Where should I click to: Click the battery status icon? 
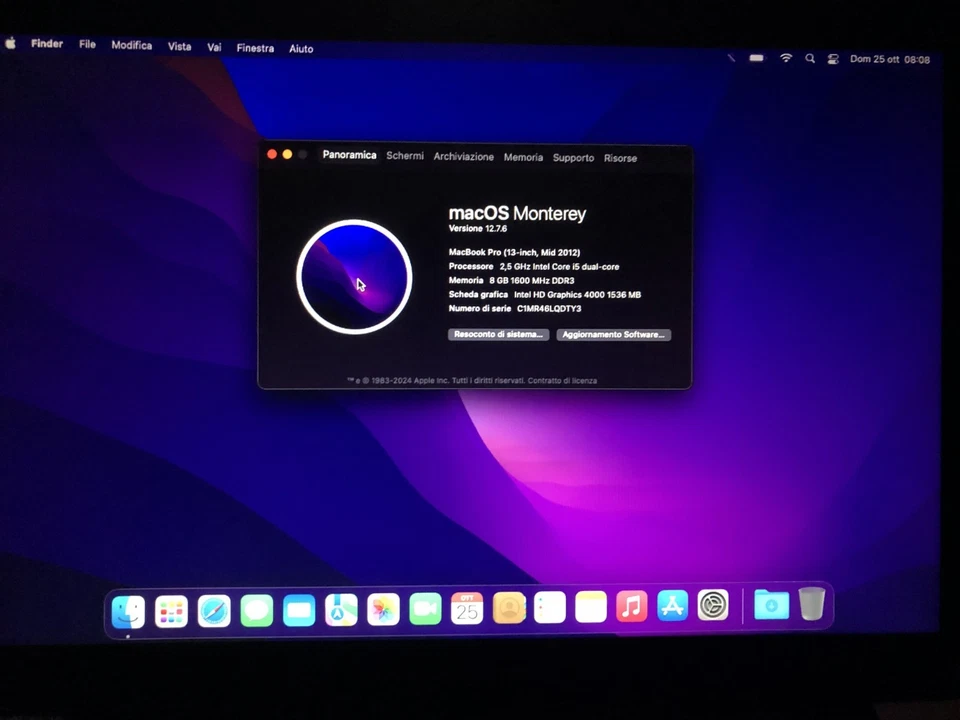757,58
